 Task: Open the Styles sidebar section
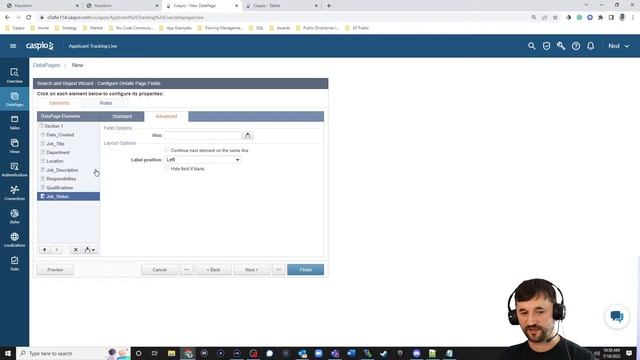pos(14,216)
